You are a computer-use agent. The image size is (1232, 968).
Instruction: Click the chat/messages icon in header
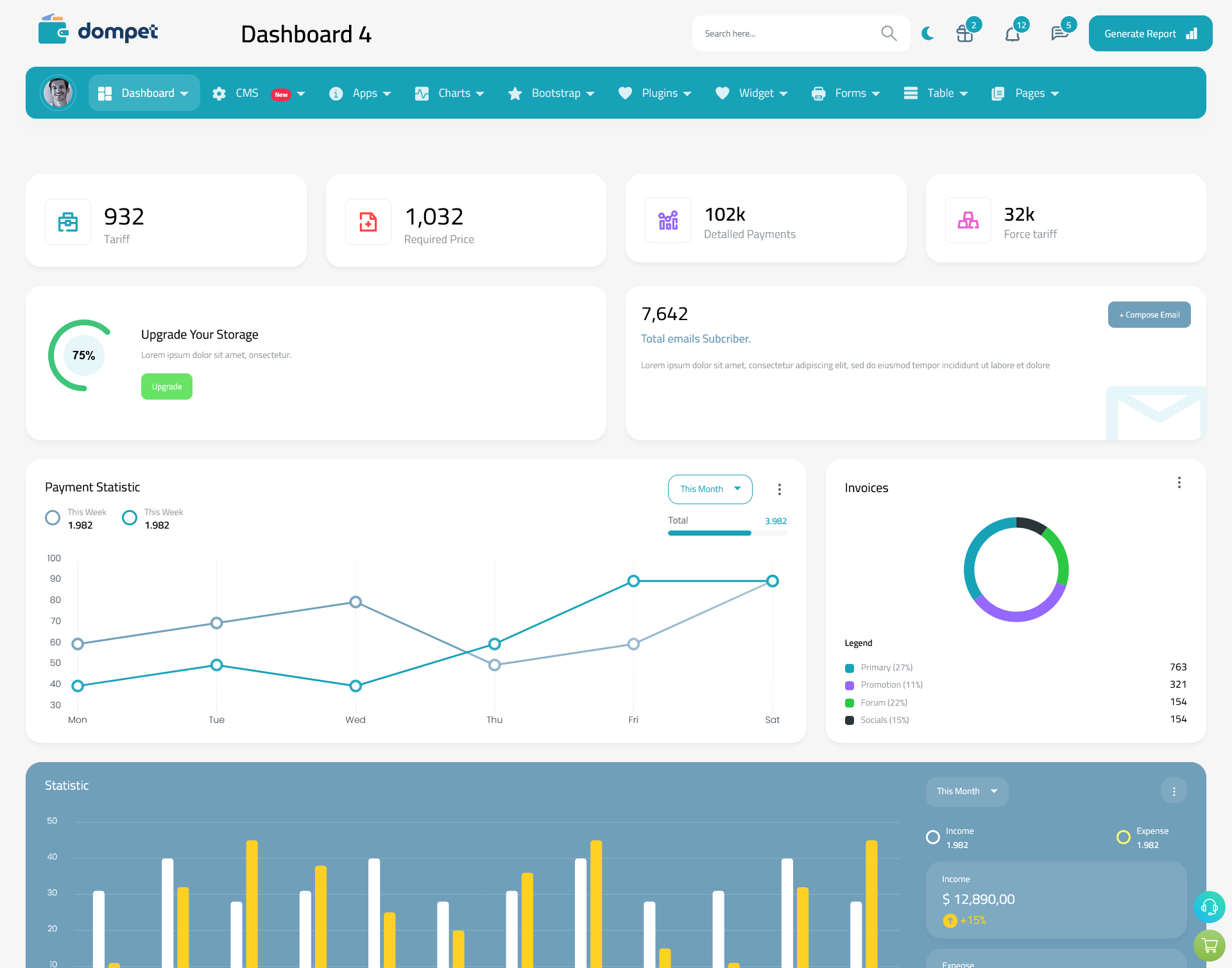tap(1059, 33)
